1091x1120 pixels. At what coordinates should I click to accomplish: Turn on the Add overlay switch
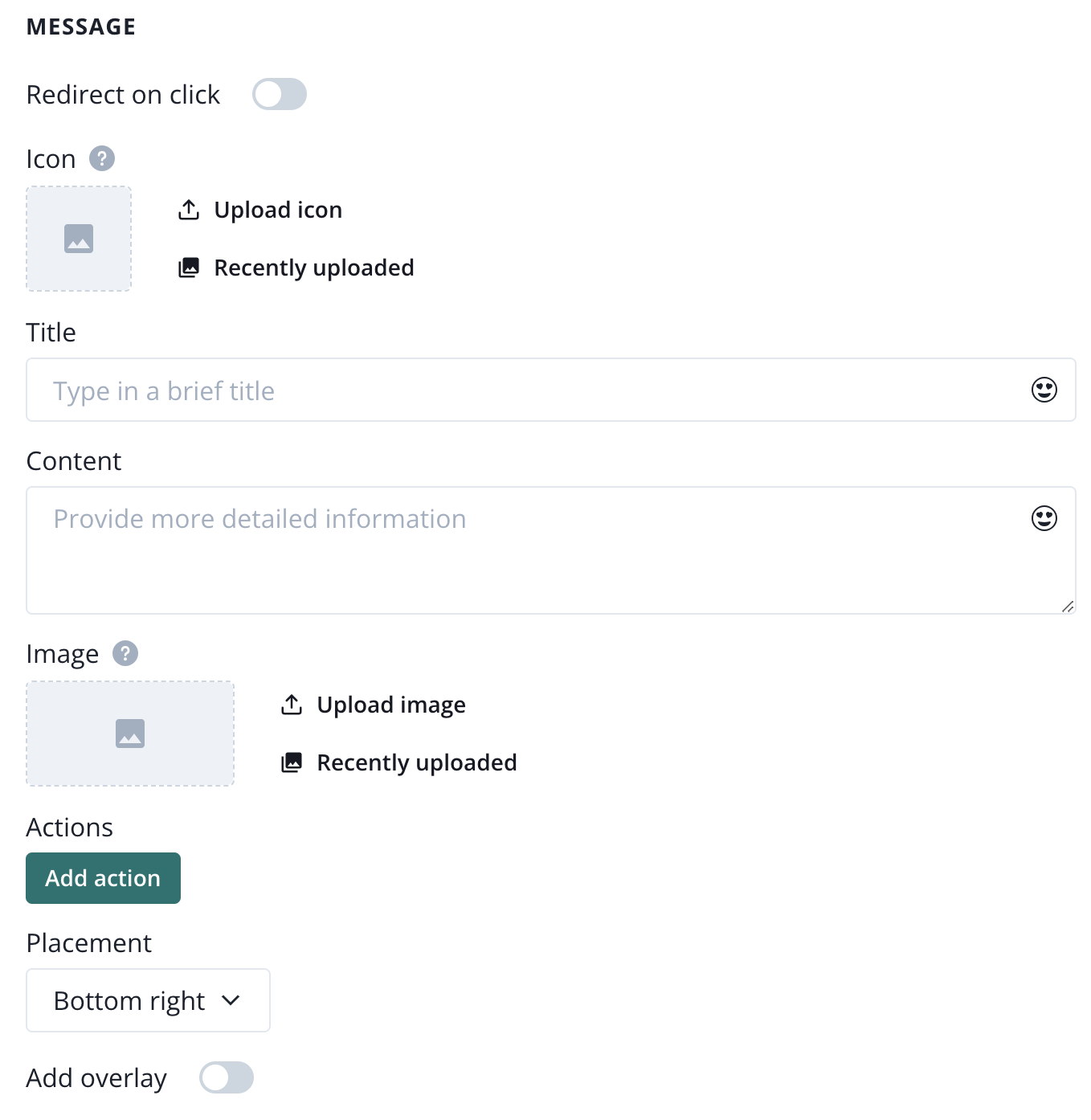point(227,1077)
